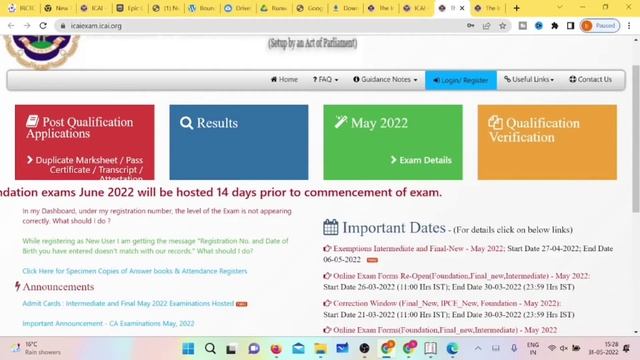Expand the Guidance Notes dropdown
This screenshot has height=360, width=640.
[x=385, y=80]
